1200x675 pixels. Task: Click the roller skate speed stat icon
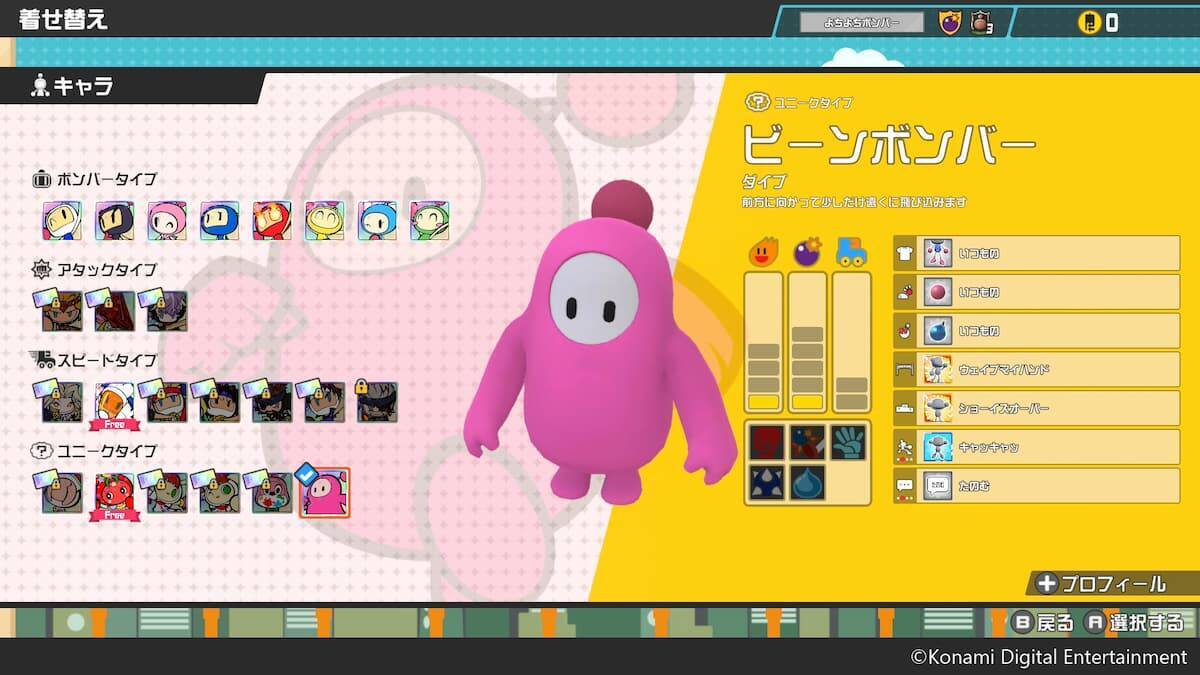(x=851, y=251)
